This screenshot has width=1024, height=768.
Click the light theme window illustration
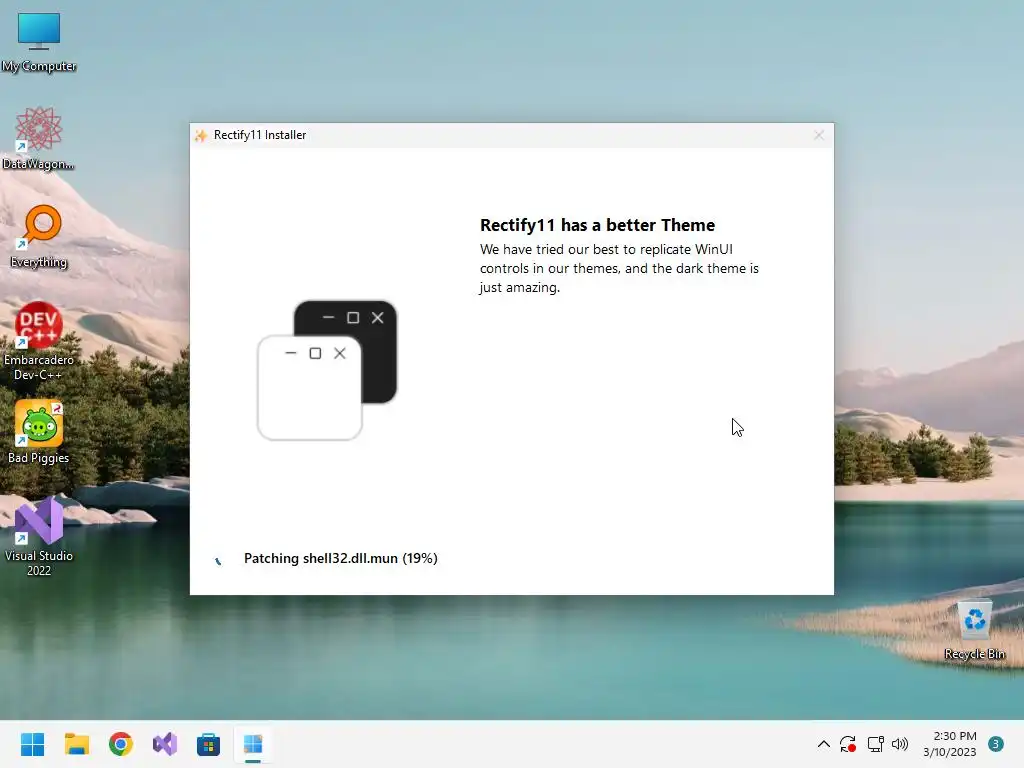click(x=310, y=388)
